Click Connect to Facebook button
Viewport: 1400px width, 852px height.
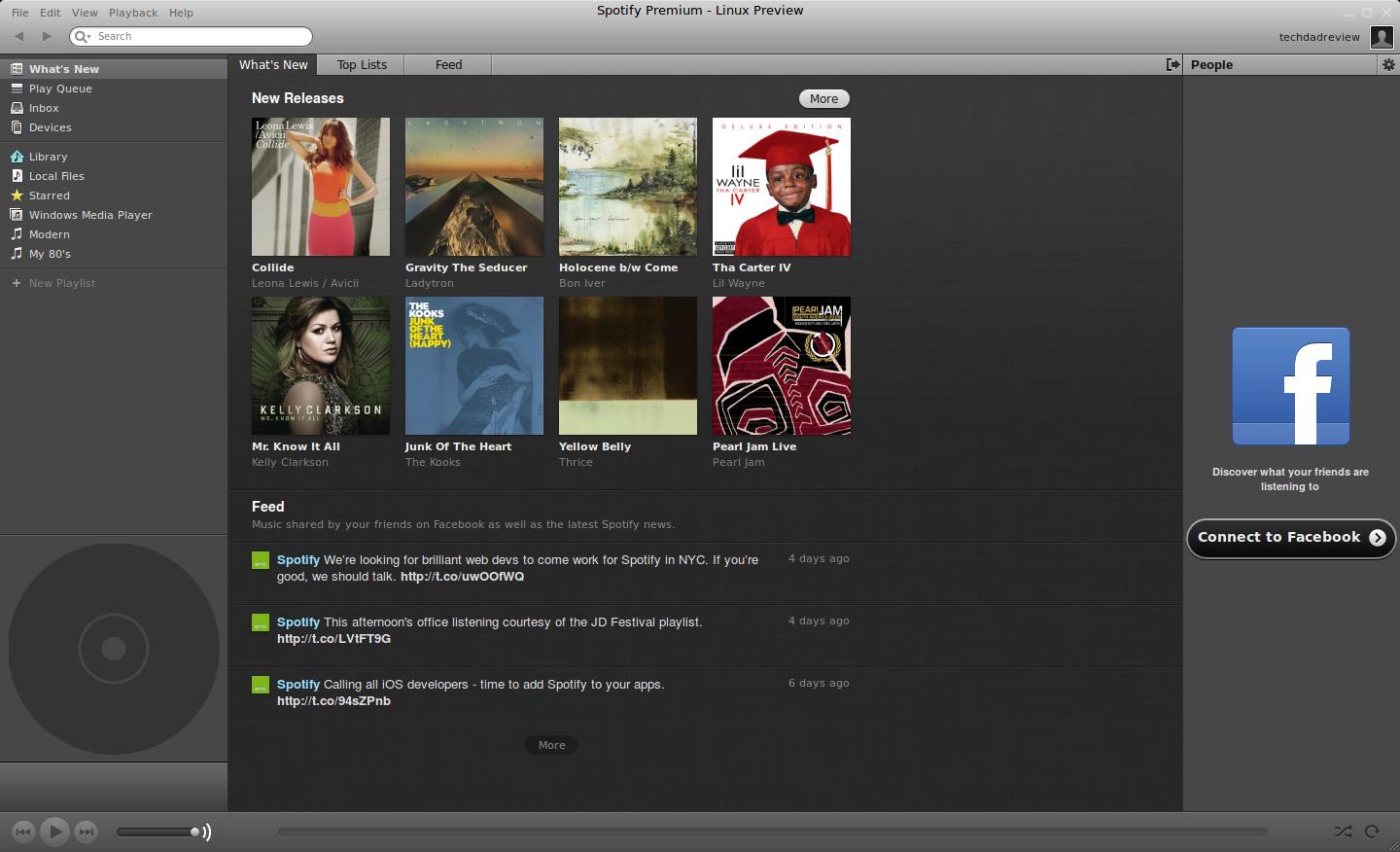pos(1291,538)
